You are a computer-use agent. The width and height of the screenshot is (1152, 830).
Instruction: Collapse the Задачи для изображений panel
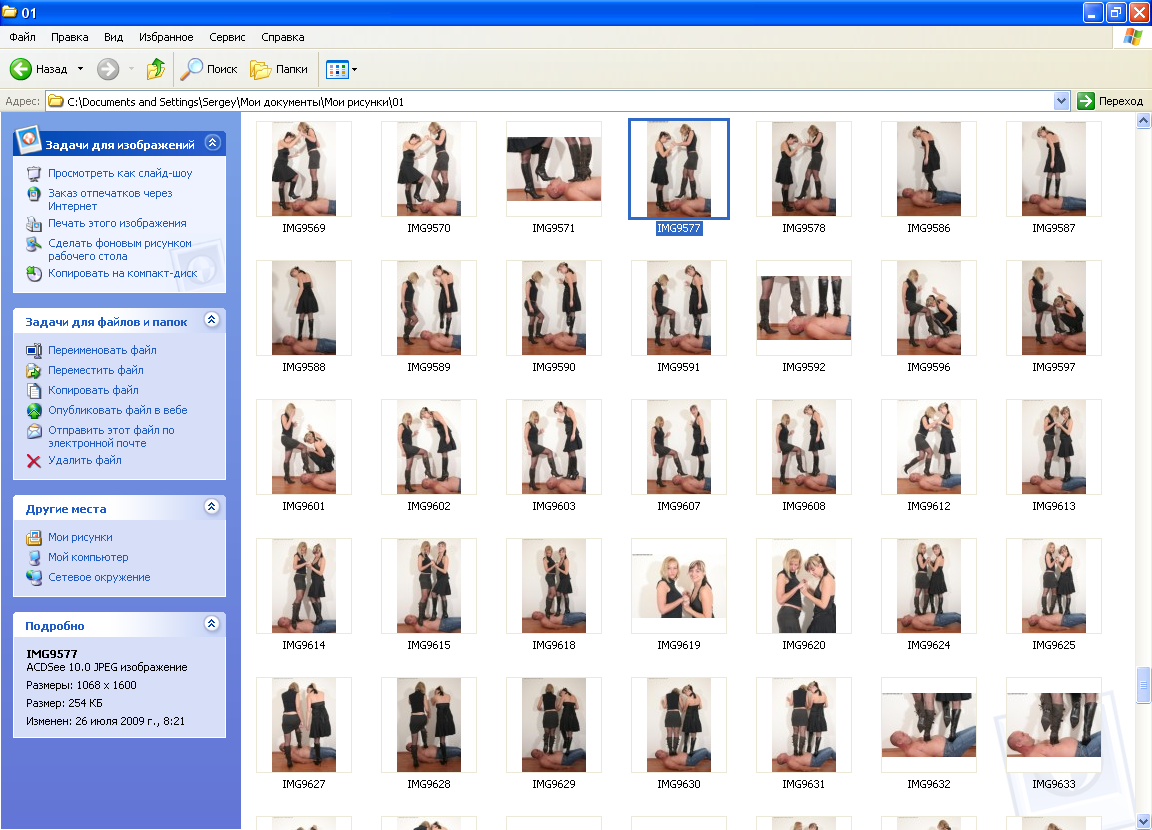[212, 142]
